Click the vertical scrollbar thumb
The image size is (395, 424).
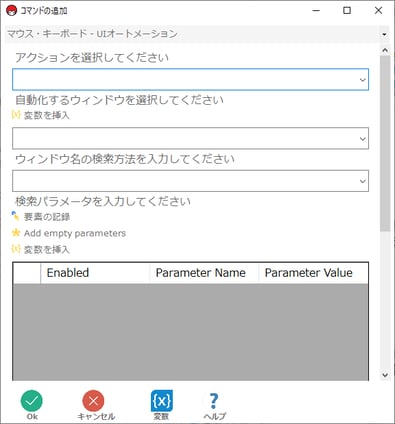coord(385,143)
